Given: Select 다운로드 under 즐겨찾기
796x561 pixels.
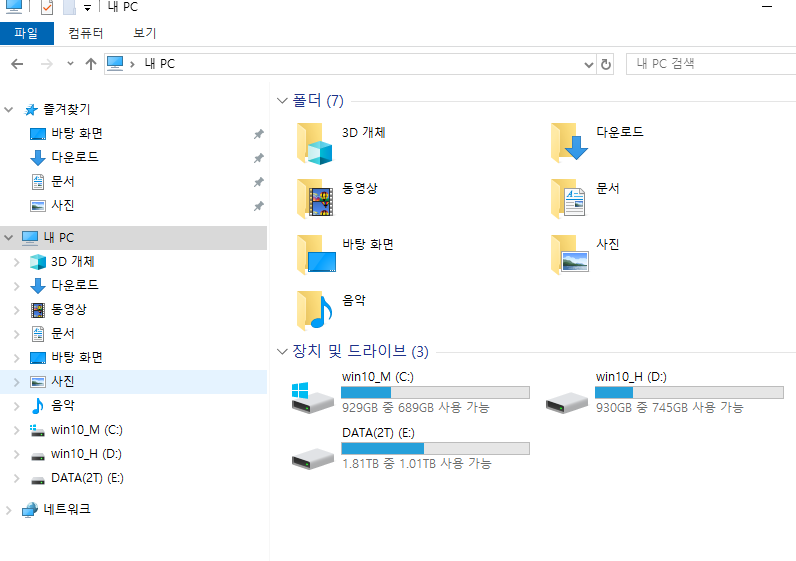Looking at the screenshot, I should point(75,157).
